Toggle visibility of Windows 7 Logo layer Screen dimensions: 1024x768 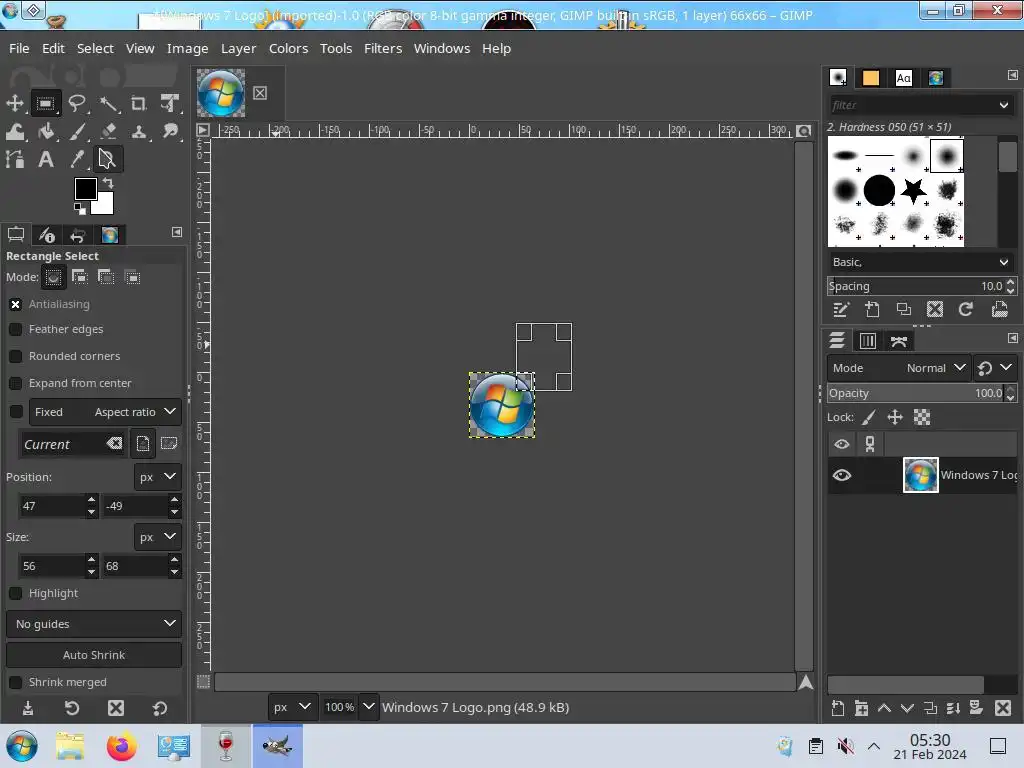click(842, 475)
